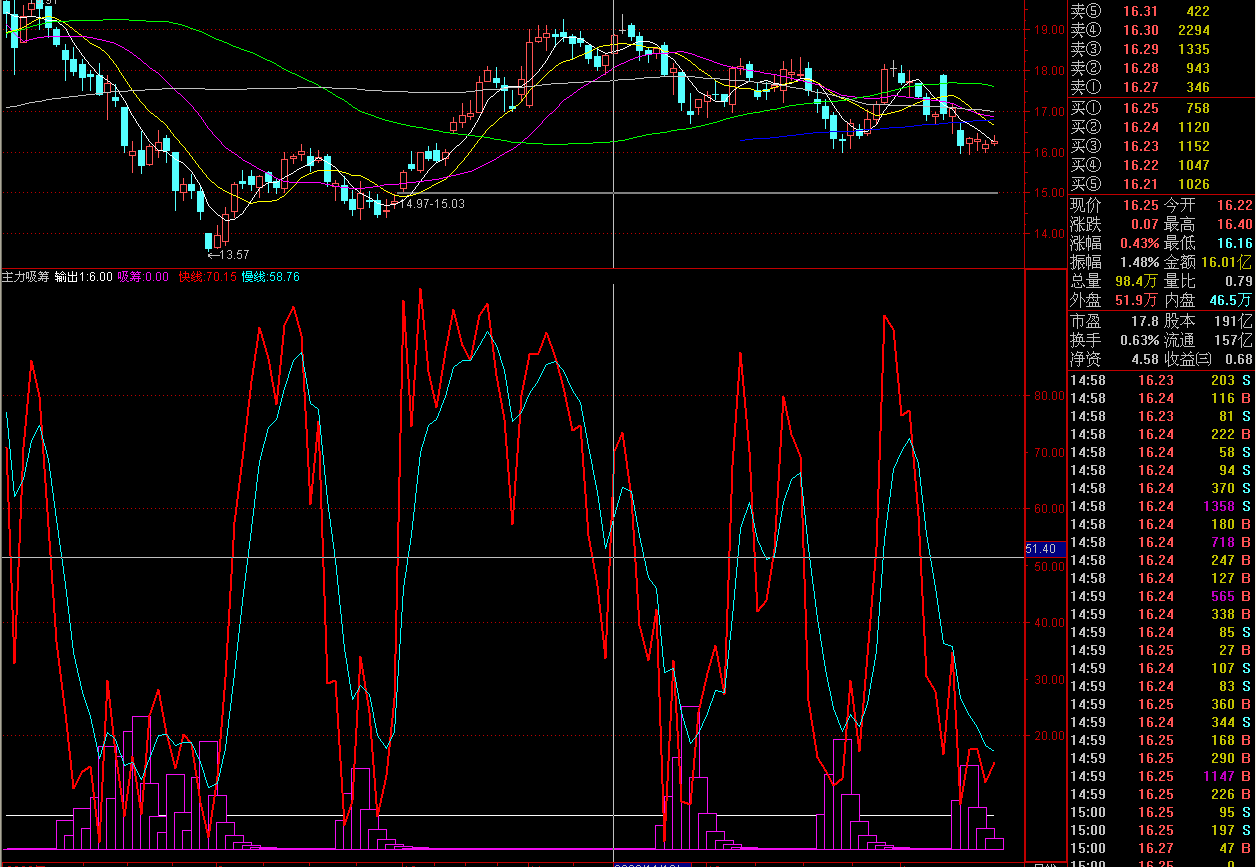Viewport: 1257px width, 867px height.
Task: Click the 13.57 low price annotation
Action: (x=229, y=255)
